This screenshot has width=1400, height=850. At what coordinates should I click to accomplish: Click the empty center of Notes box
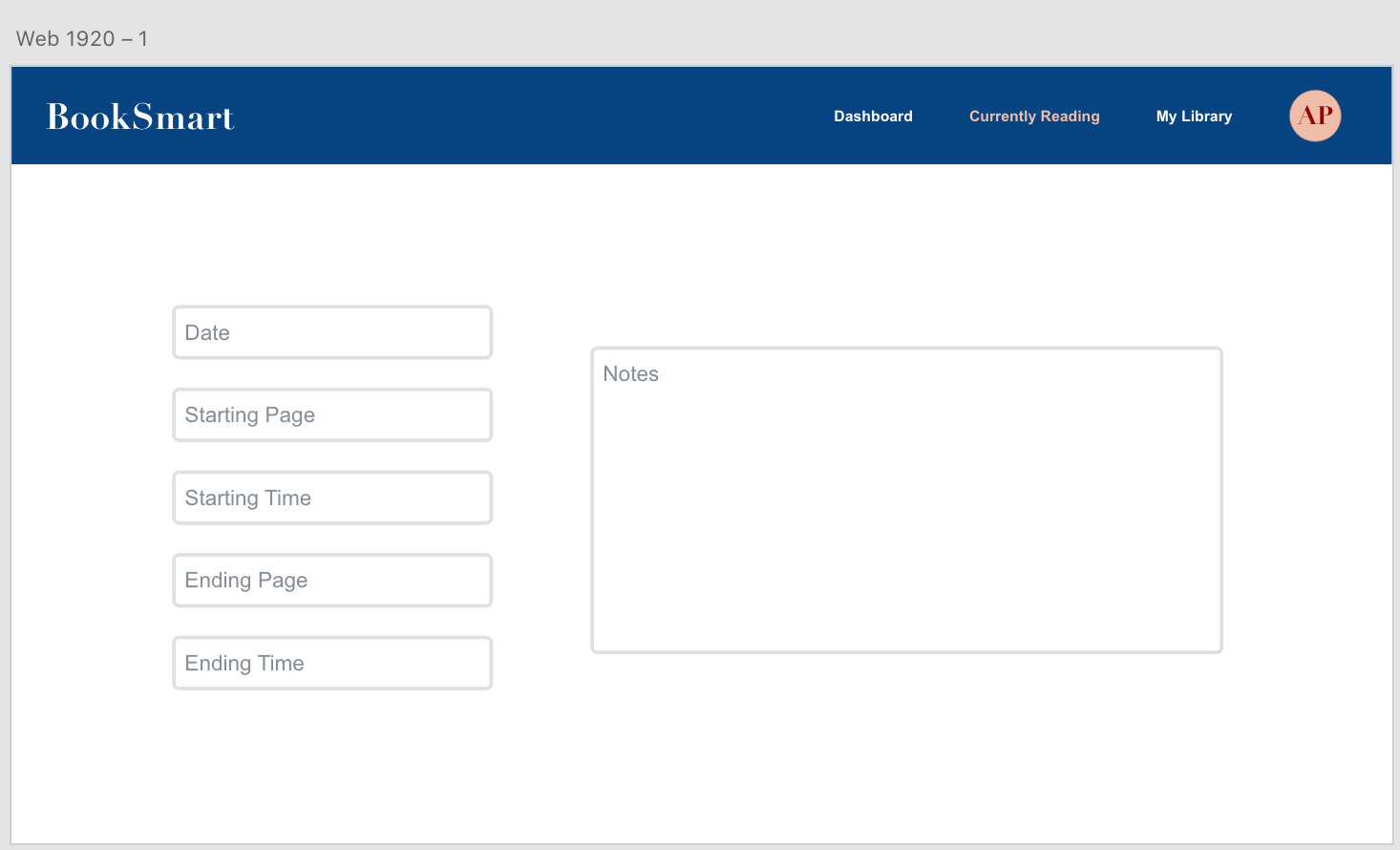[906, 516]
